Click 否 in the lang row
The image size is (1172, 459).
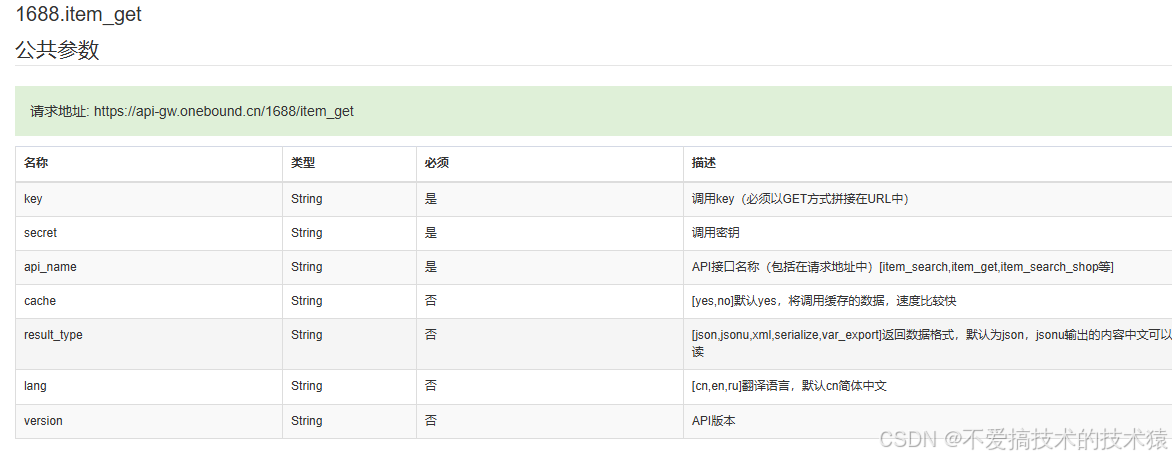(431, 386)
